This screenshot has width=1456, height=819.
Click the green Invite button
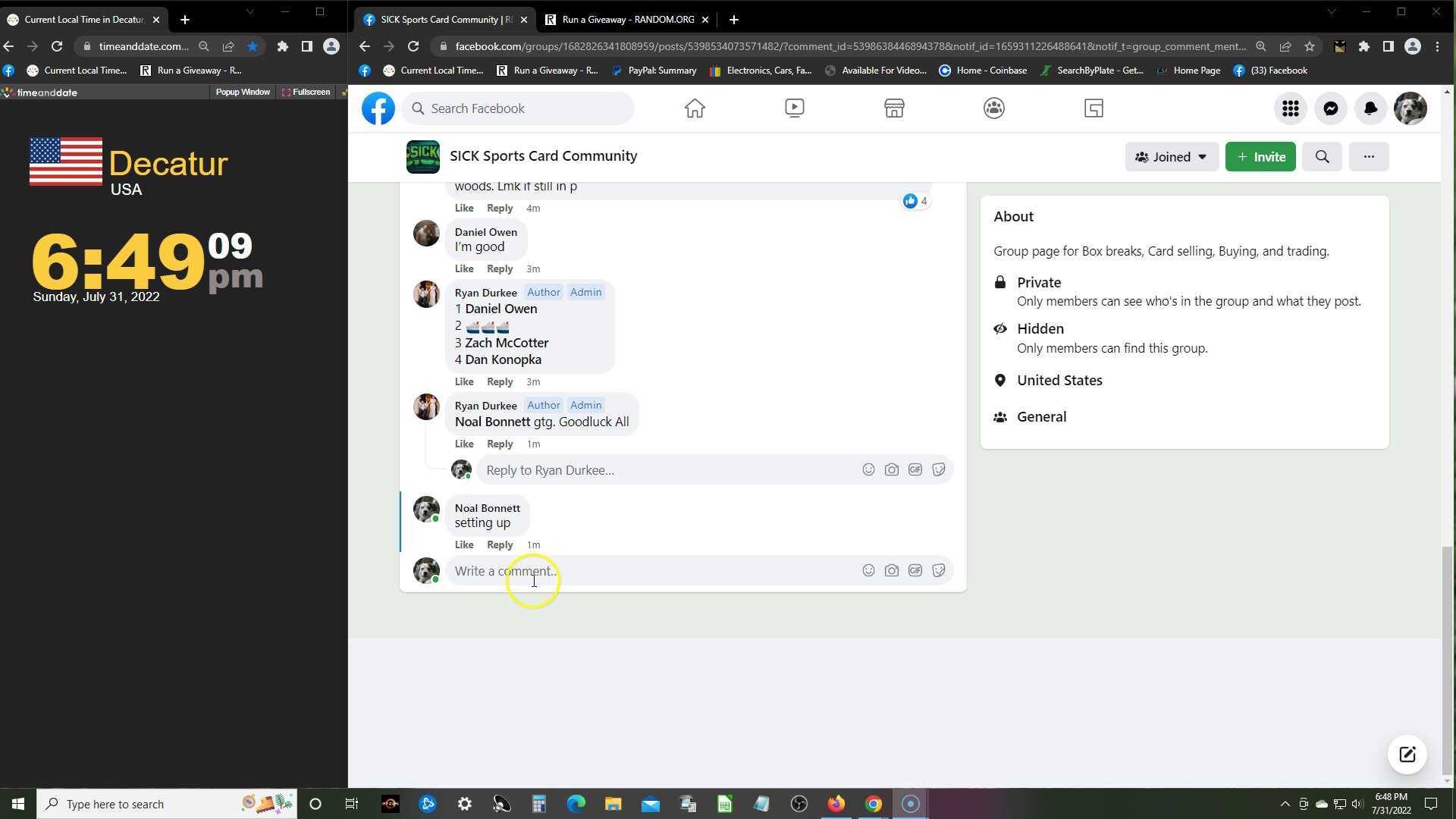1260,157
